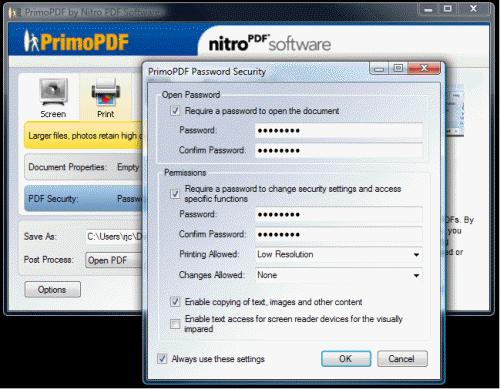500x389 pixels.
Task: Open the Post Process dropdown
Action: [x=114, y=260]
